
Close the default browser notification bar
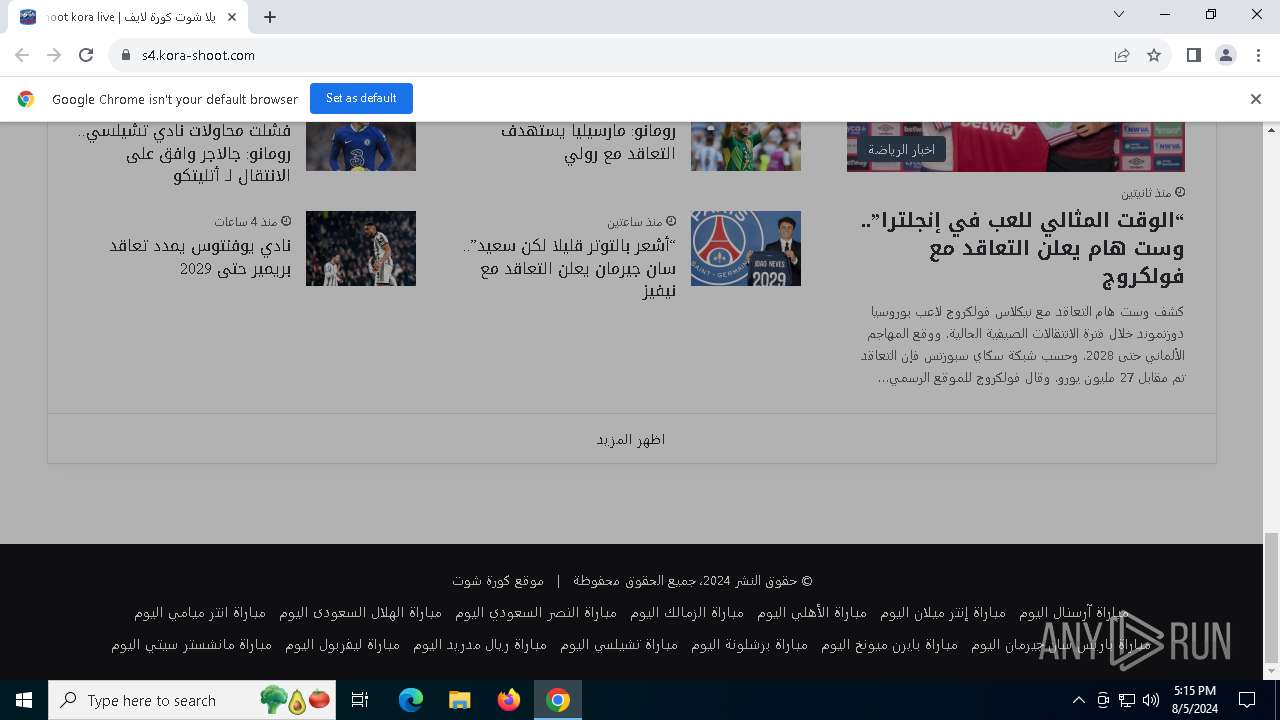point(1255,99)
